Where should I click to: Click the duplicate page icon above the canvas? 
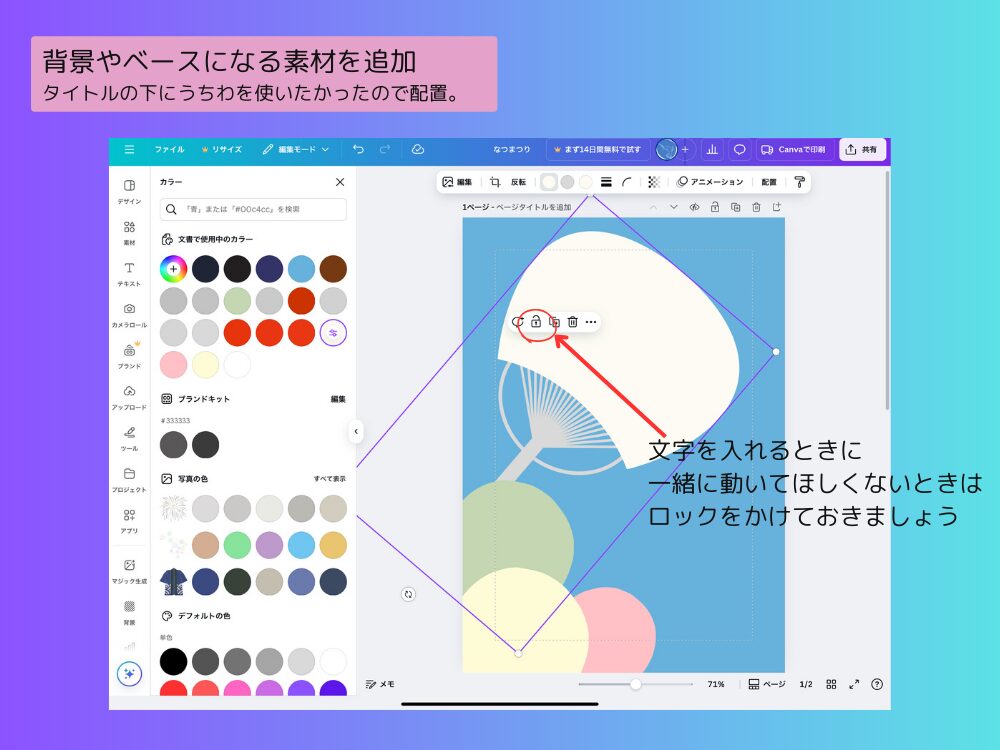click(x=736, y=207)
